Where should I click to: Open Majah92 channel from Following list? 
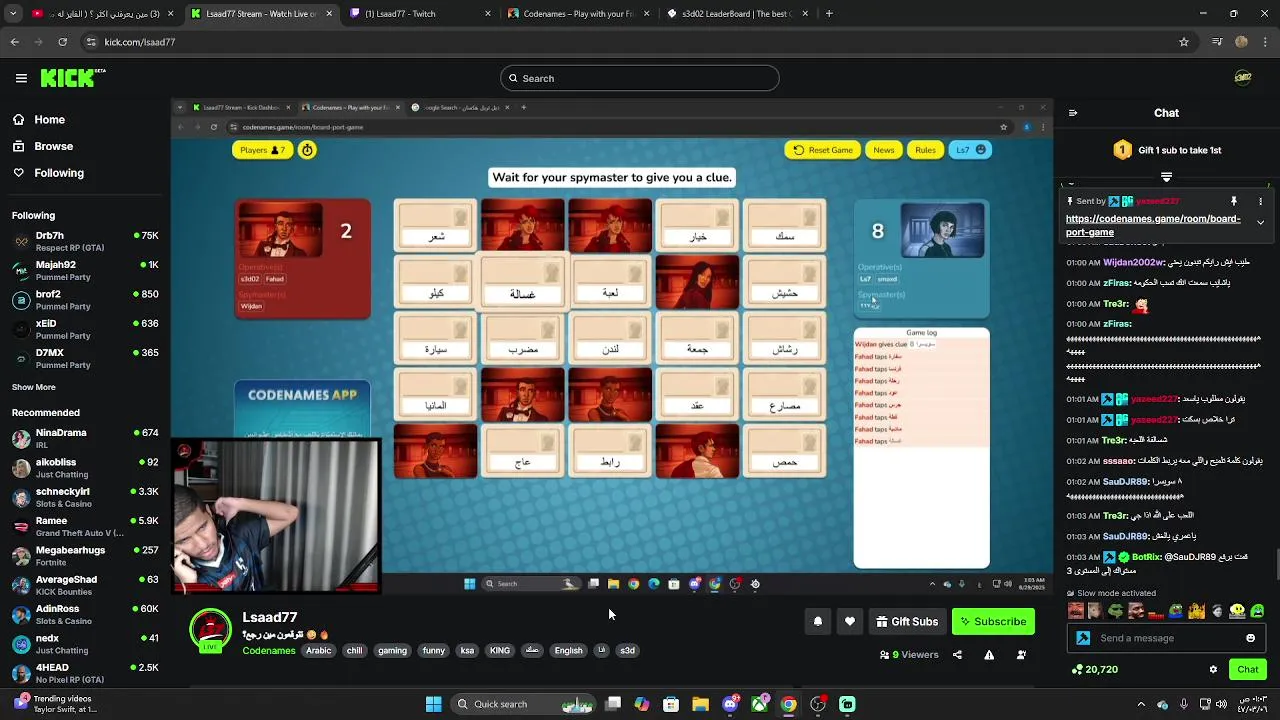[x=85, y=270]
